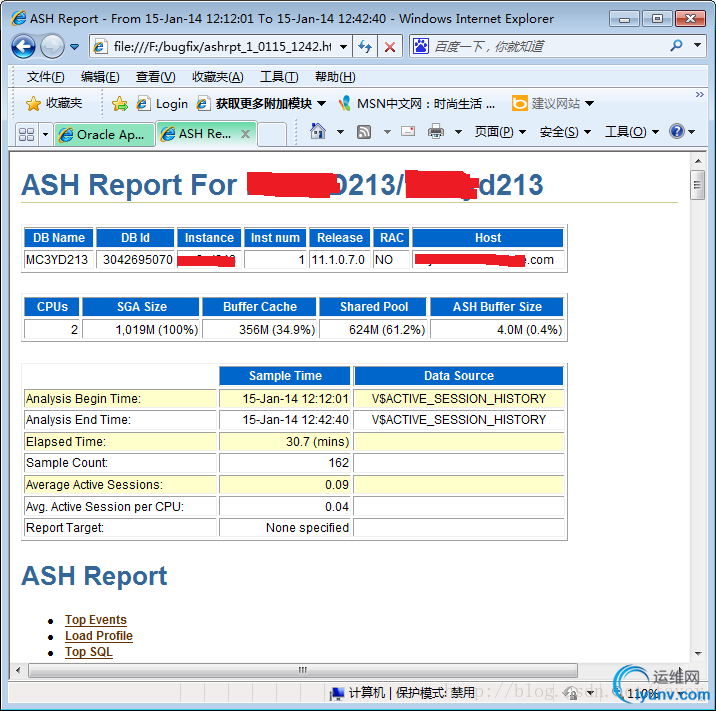Close the ASH Re... tab

[x=245, y=134]
